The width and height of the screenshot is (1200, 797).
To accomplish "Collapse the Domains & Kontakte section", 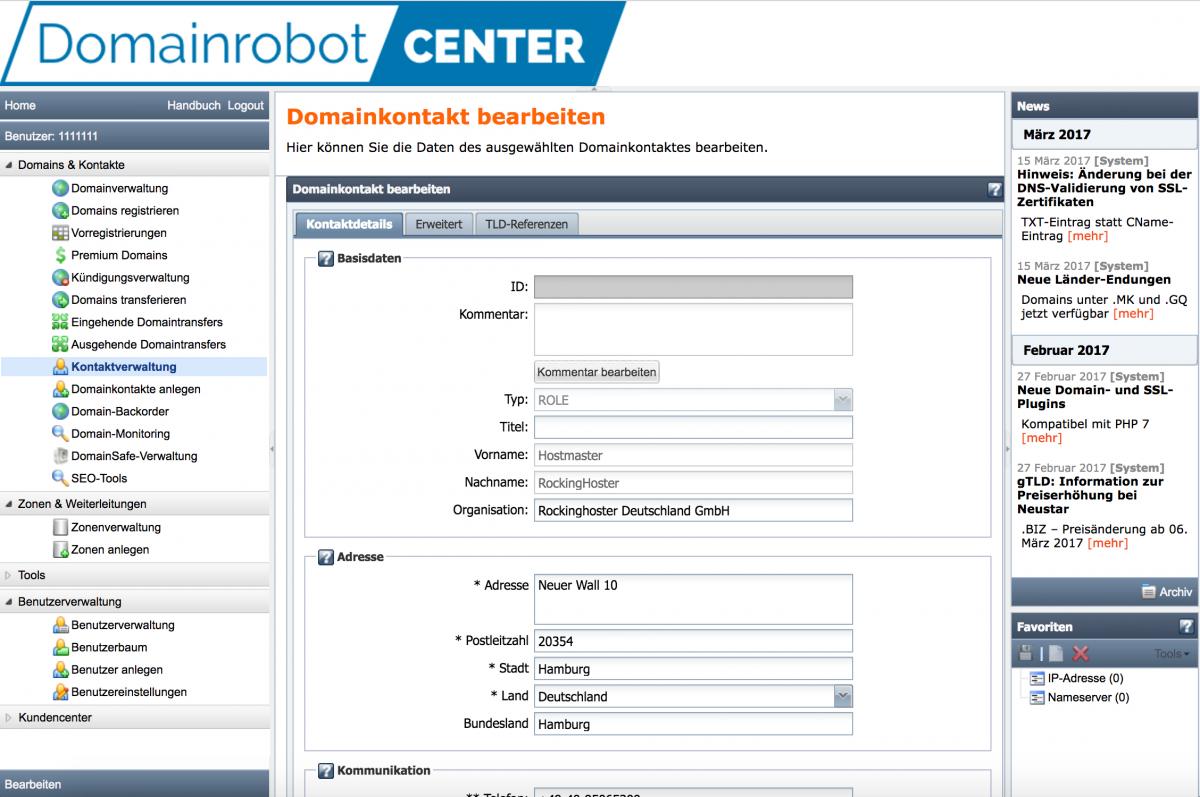I will tap(9, 165).
